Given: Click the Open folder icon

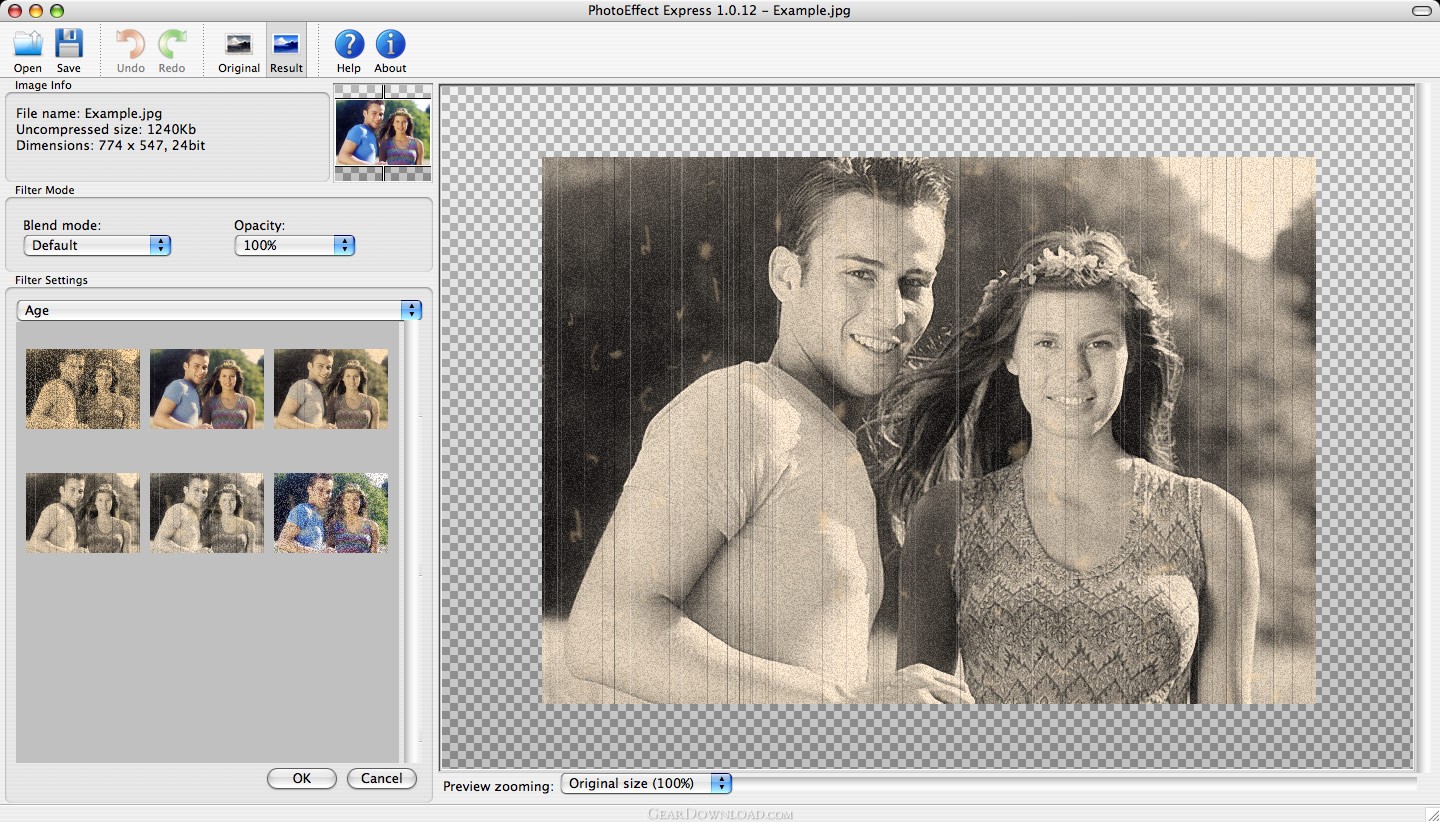Looking at the screenshot, I should click(28, 45).
